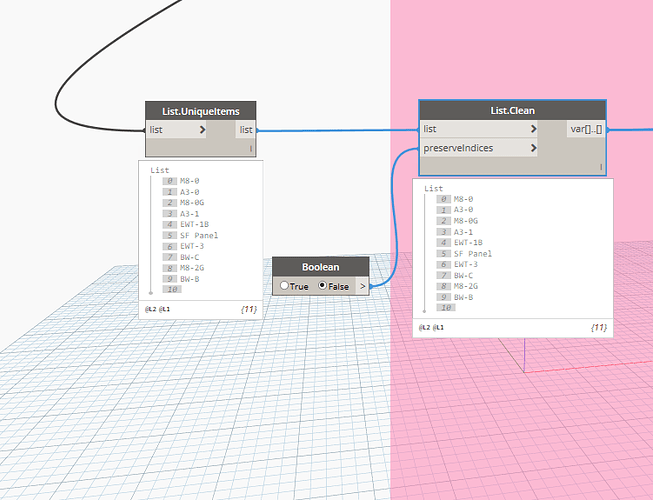Screen dimensions: 653x500
Task: Collapse the List header in UniqueItems preview
Action: [x=160, y=170]
